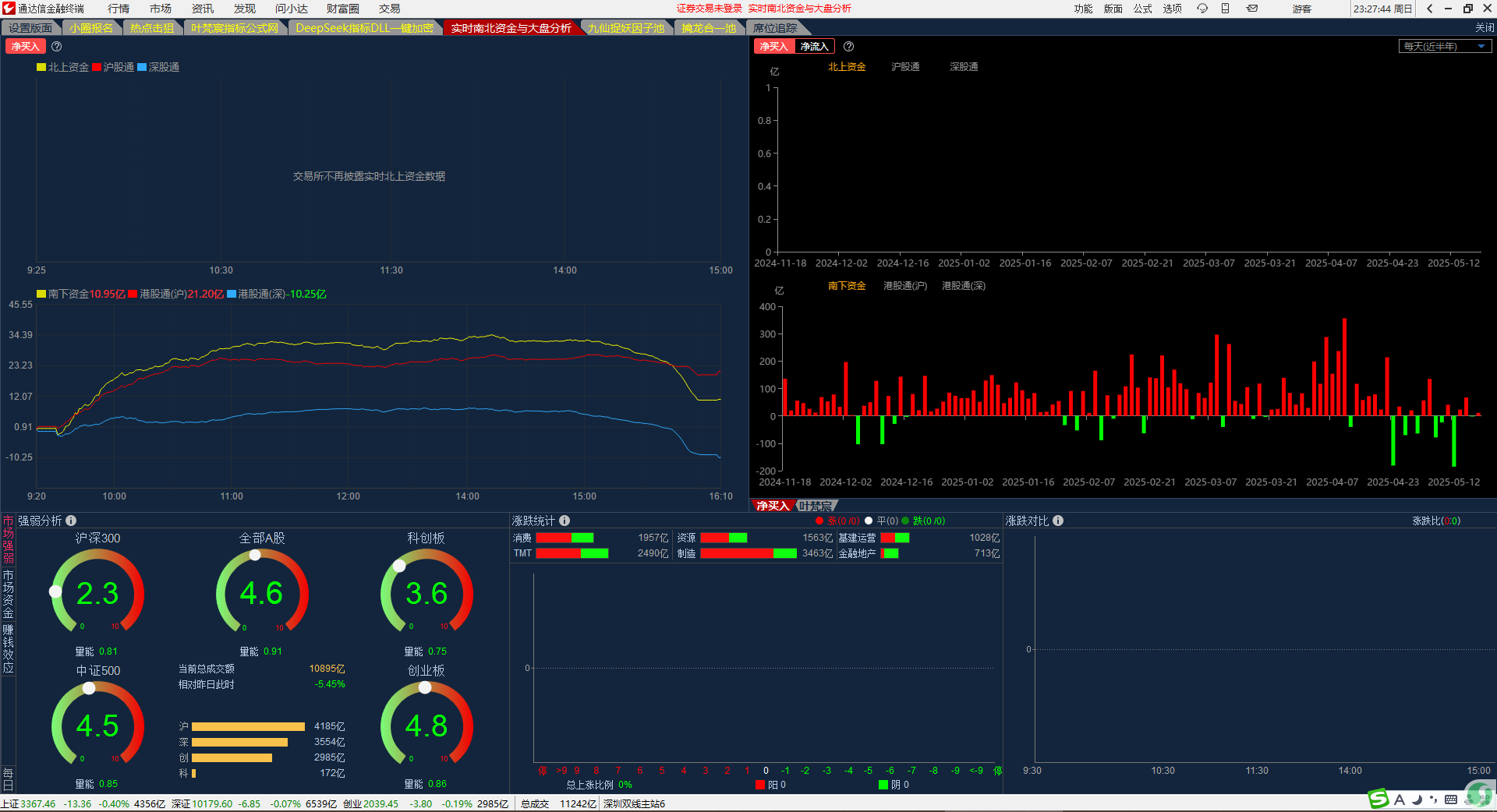The height and width of the screenshot is (812, 1497).
Task: Click the 科创板 strength gauge
Action: click(426, 591)
